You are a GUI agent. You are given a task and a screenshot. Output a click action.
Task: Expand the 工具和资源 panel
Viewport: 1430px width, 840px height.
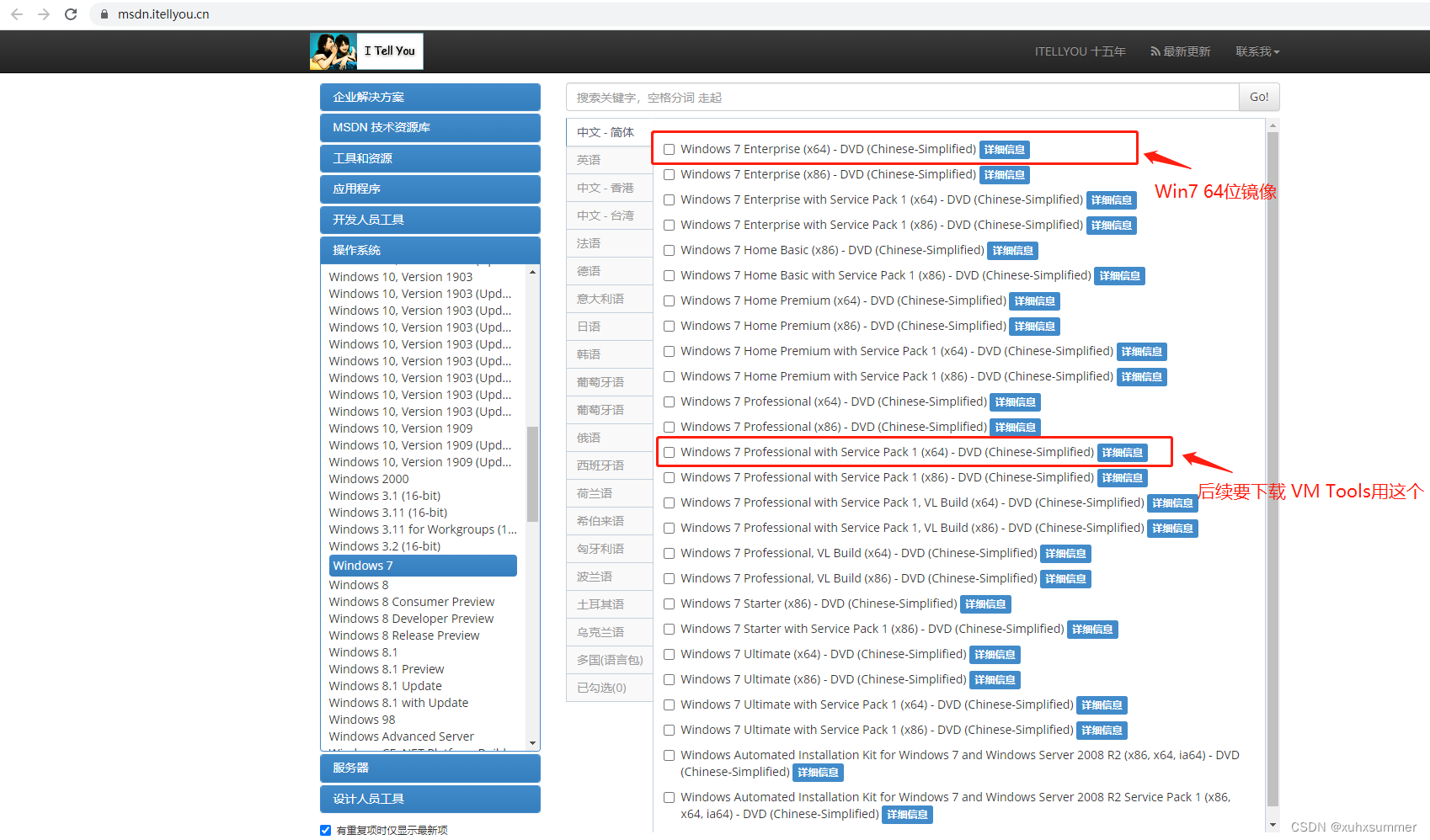point(430,158)
